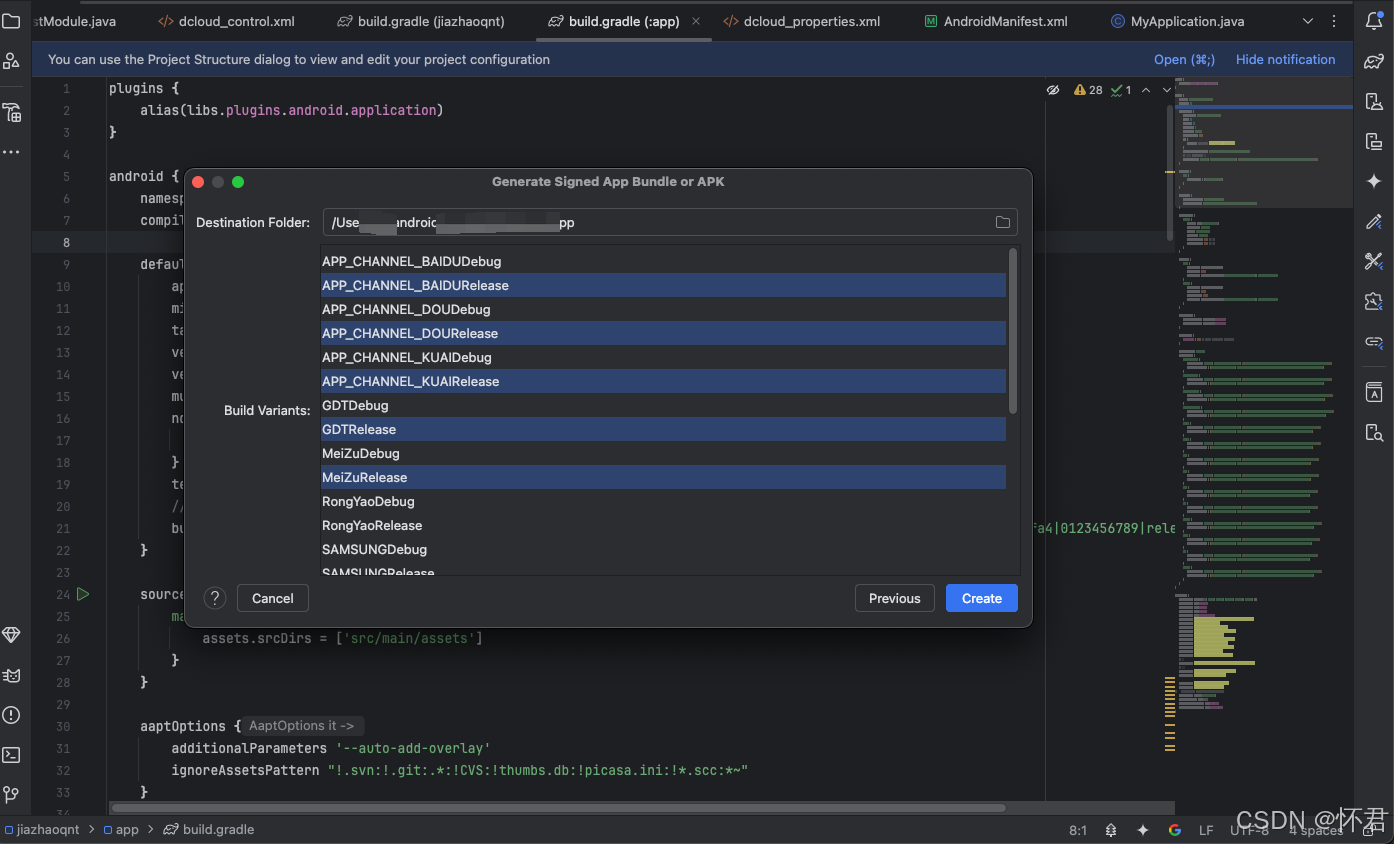This screenshot has height=844, width=1394.
Task: Click the 8:1 cursor position indicator
Action: click(x=1078, y=830)
